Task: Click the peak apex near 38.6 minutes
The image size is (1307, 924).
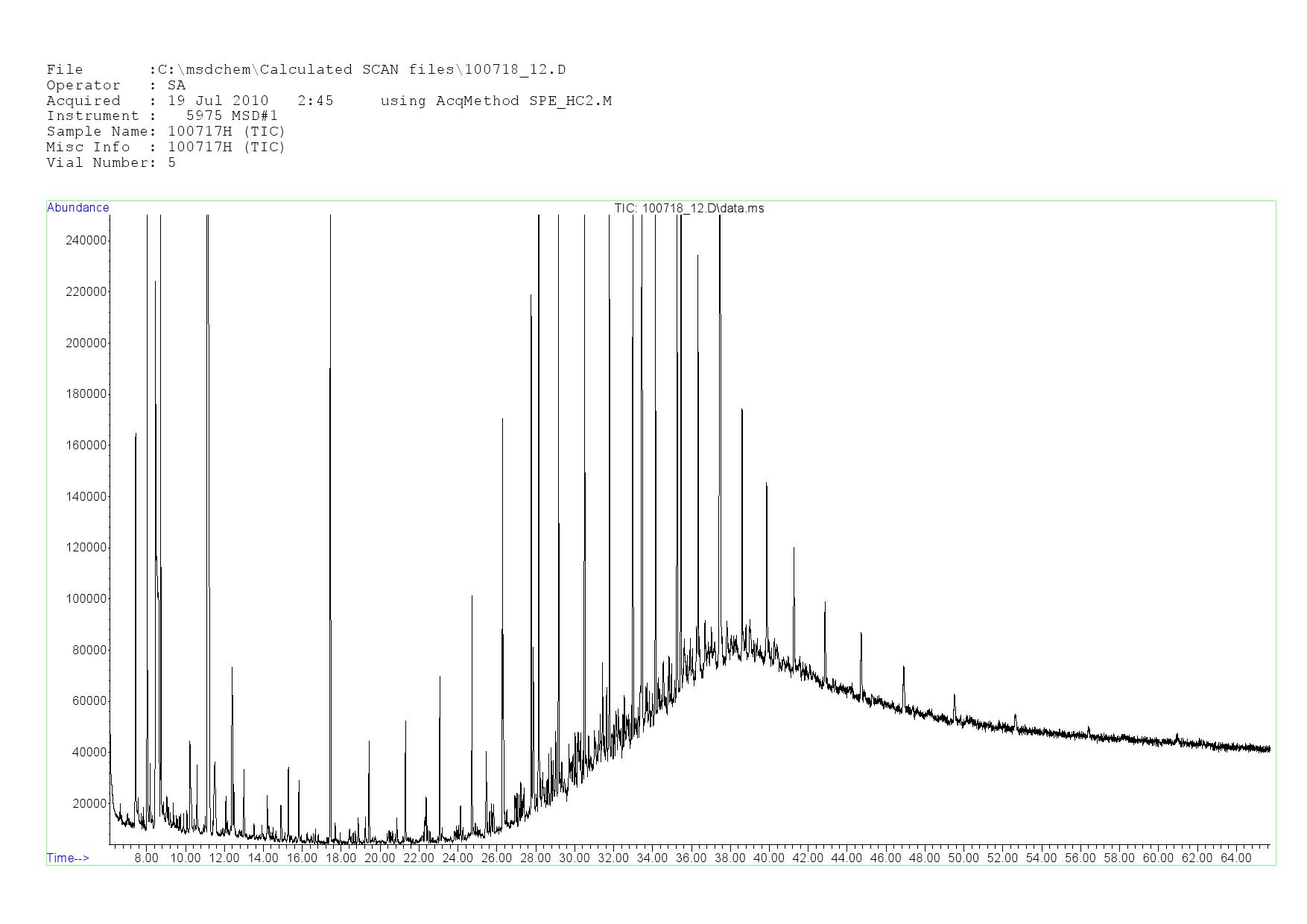Action: [742, 410]
